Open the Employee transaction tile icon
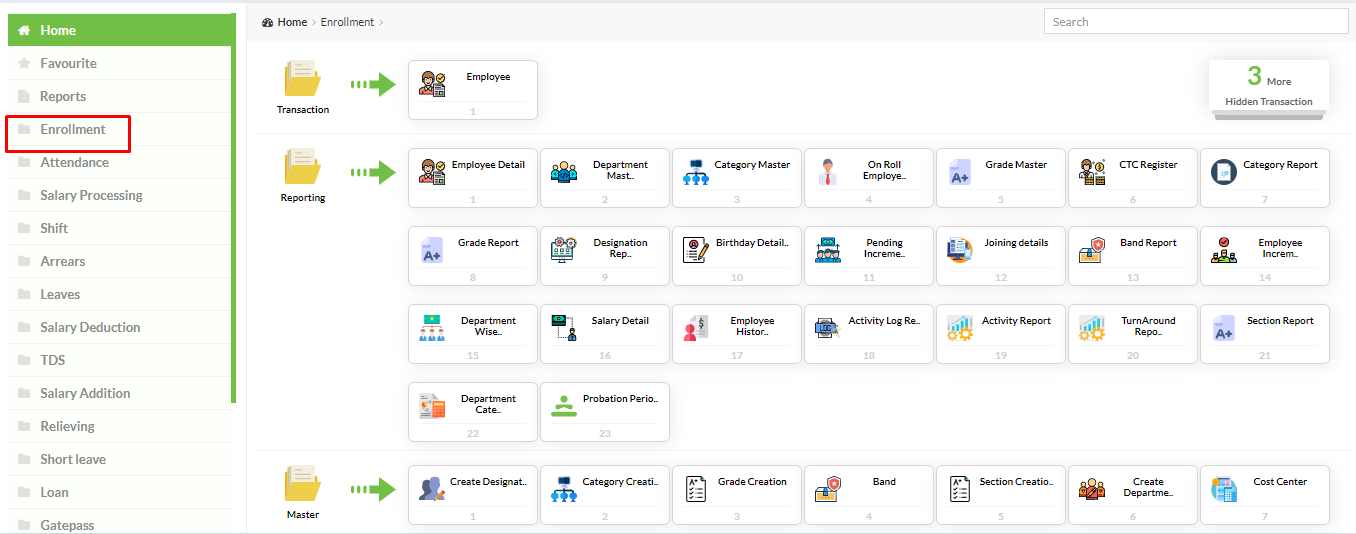 [433, 83]
